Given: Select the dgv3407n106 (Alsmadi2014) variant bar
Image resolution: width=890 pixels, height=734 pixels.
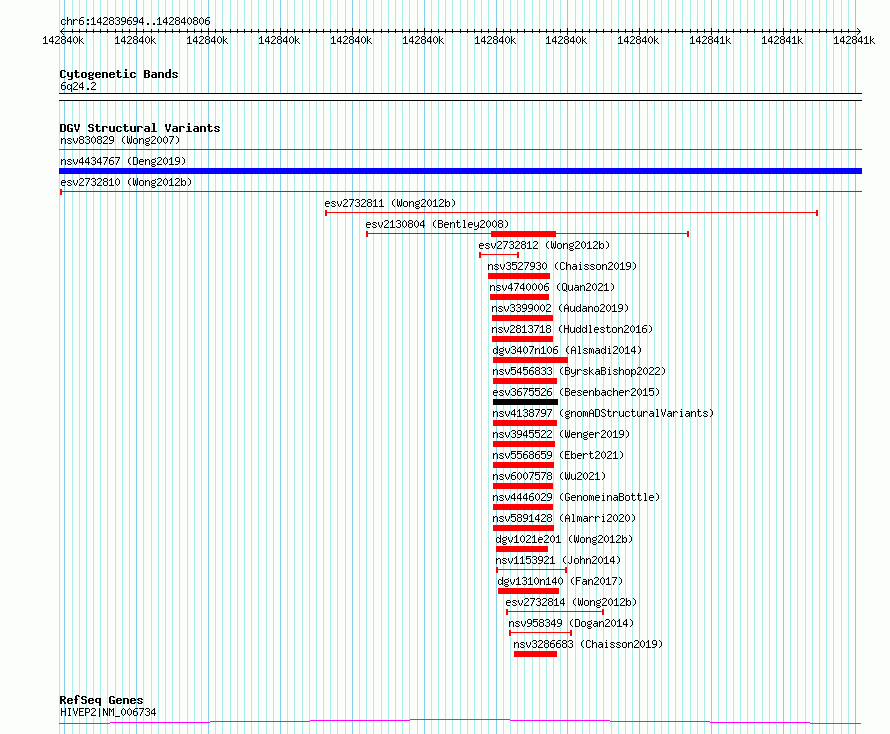Looking at the screenshot, I should (x=530, y=360).
